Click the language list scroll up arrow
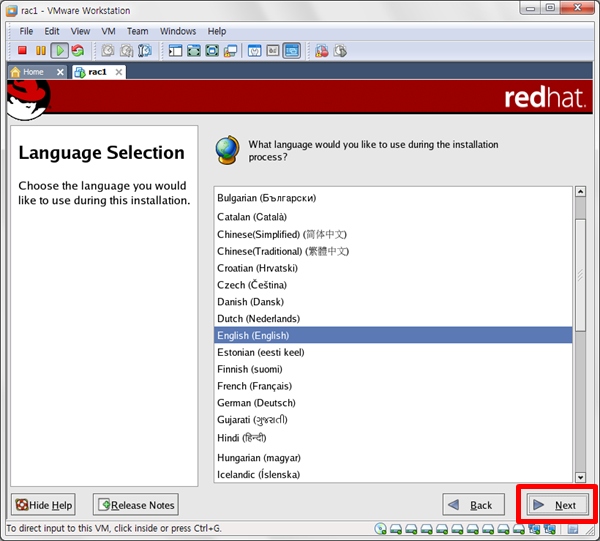Screen dimensions: 600x541 pyautogui.click(x=580, y=191)
